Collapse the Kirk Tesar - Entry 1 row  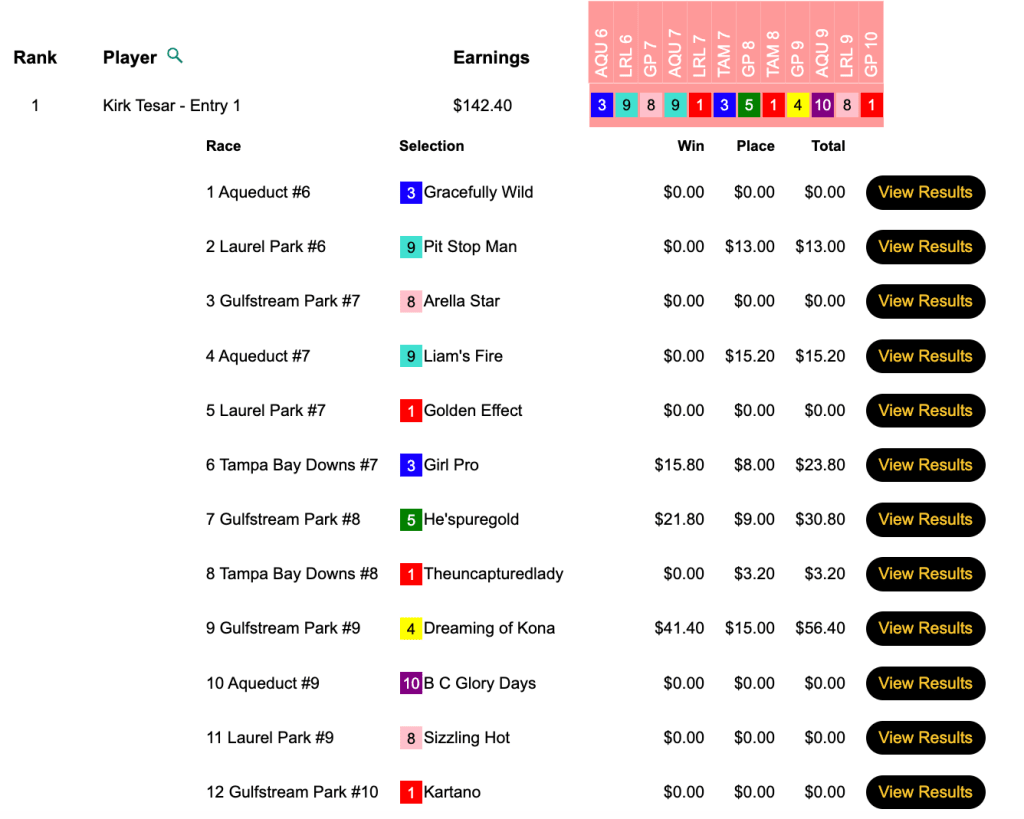pyautogui.click(x=171, y=105)
